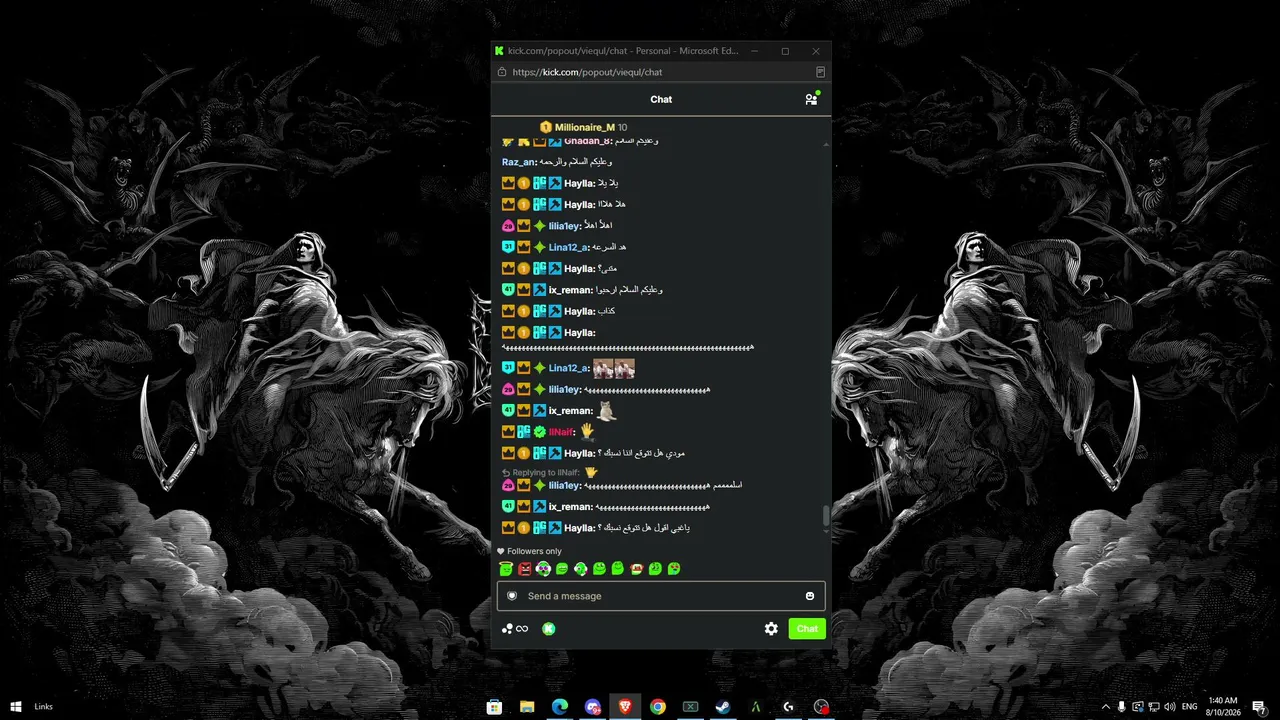1280x720 pixels.
Task: Open the emoji picker in message box
Action: [x=810, y=596]
